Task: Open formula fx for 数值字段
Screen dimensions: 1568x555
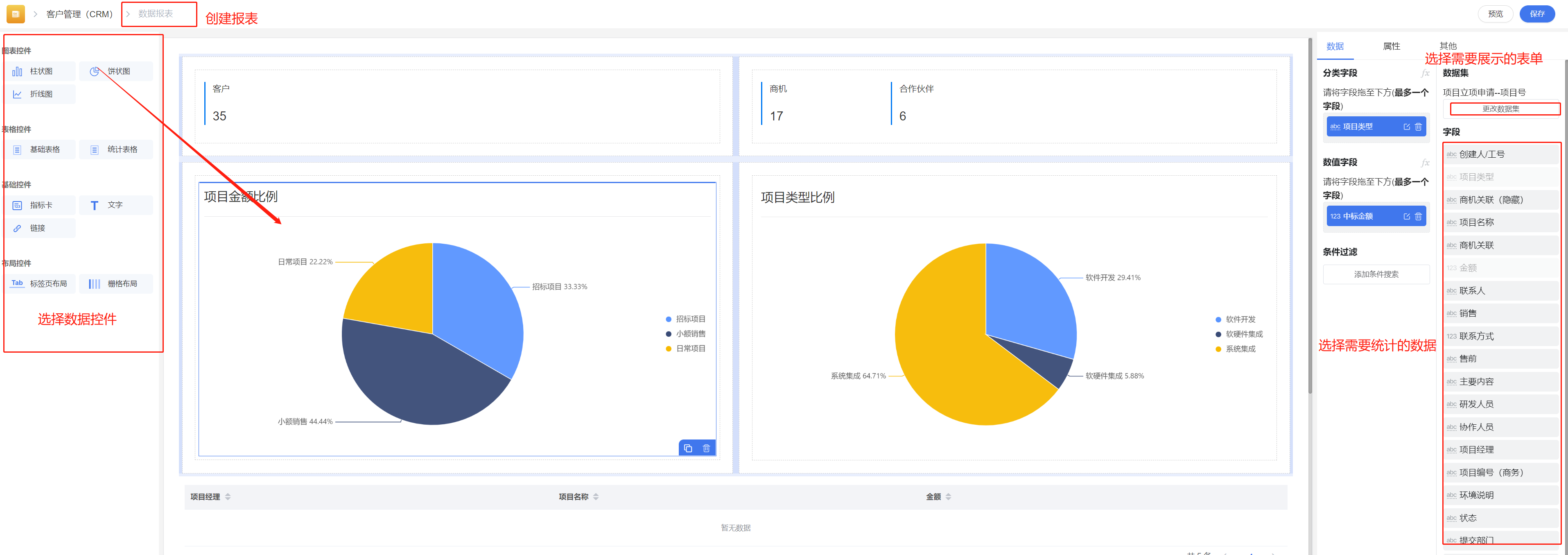Action: [1425, 163]
